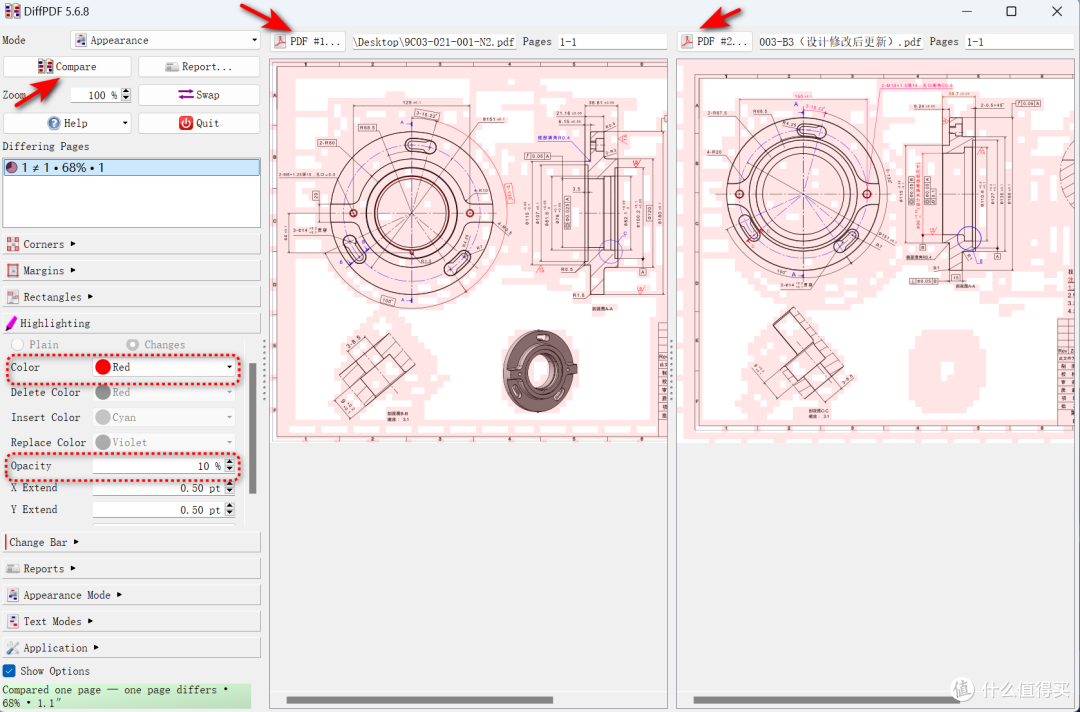Expand the Margins section
Screen dimensions: 1080x712
132,271
